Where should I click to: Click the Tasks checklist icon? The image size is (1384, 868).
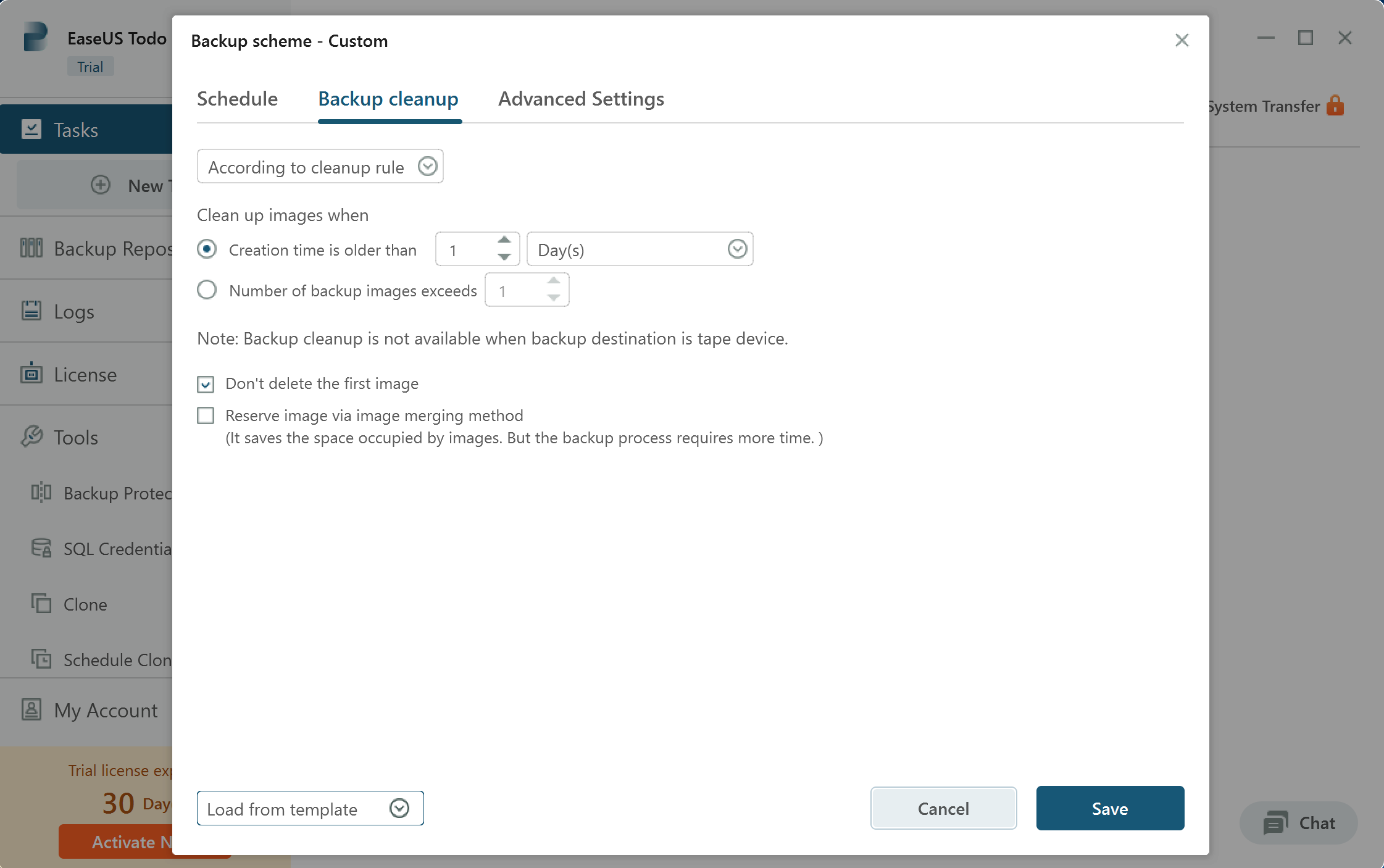[x=31, y=129]
